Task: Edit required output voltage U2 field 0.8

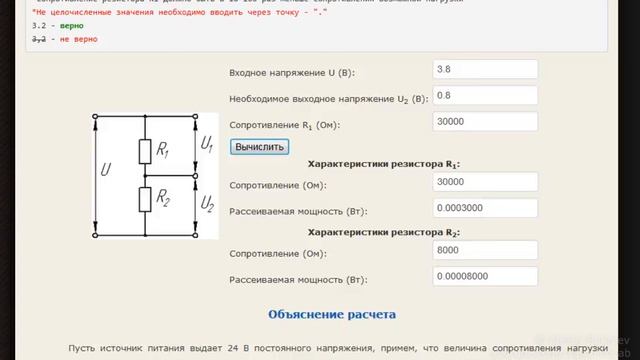Action: click(x=485, y=96)
